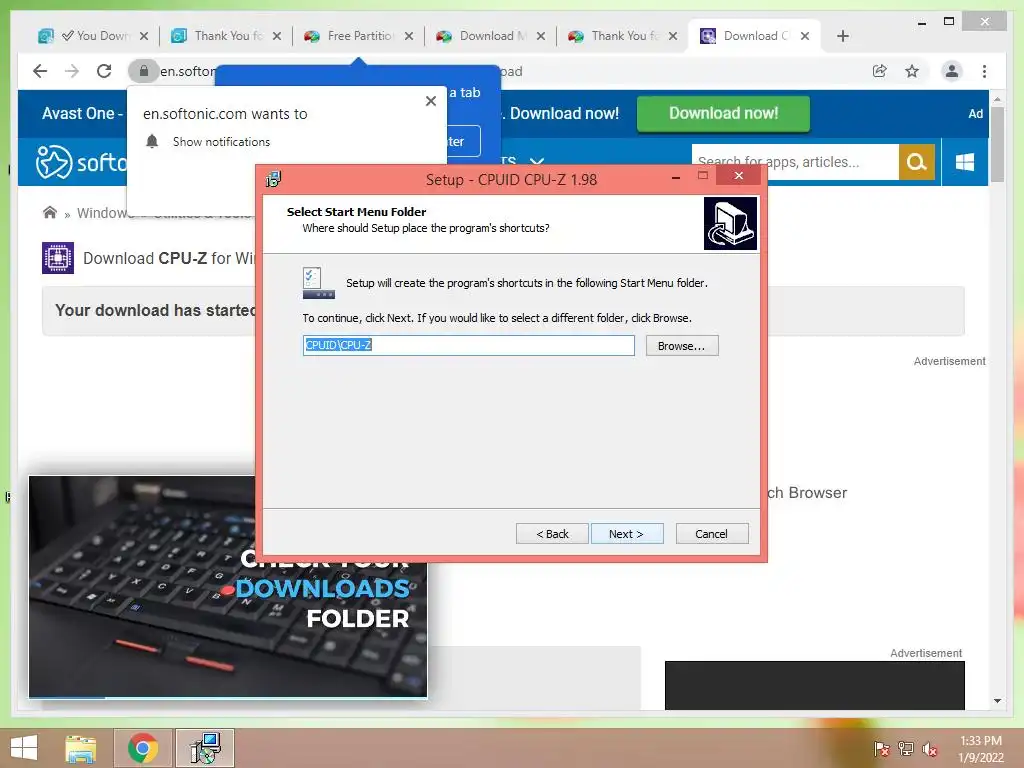Open a new Chrome tab
Viewport: 1024px width, 768px height.
(x=842, y=36)
